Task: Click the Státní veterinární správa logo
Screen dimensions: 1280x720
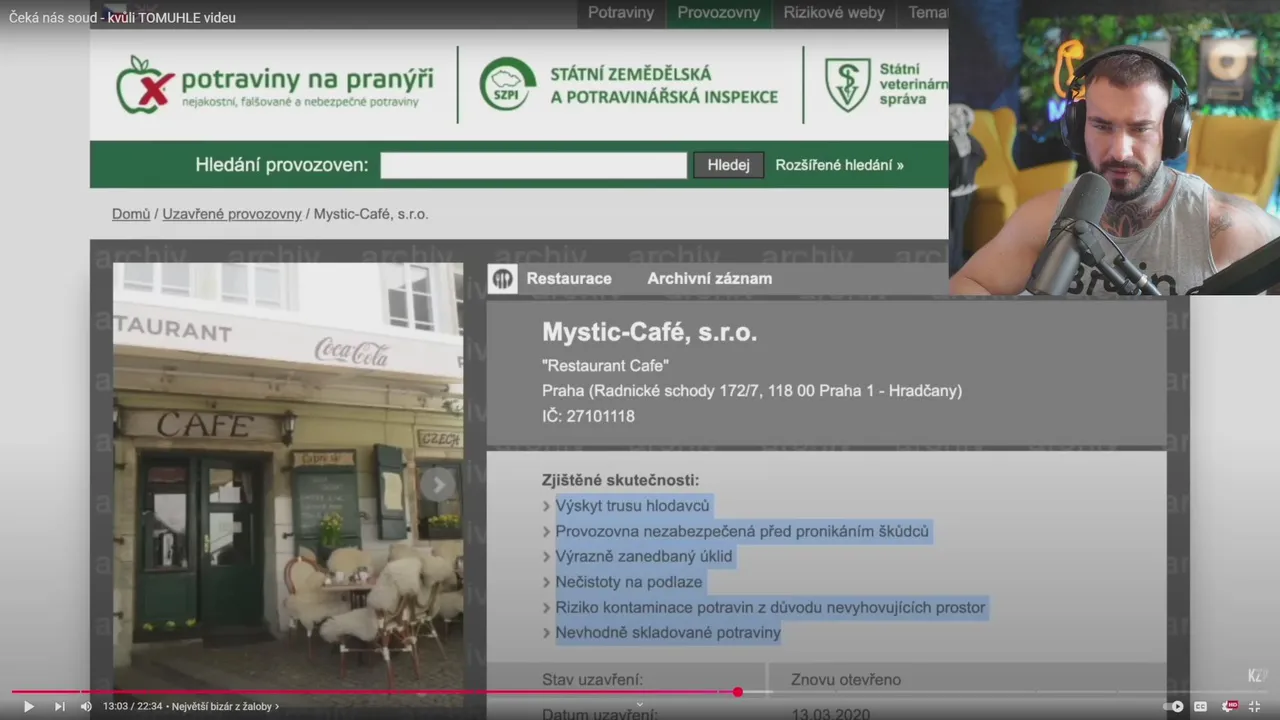Action: click(x=885, y=85)
